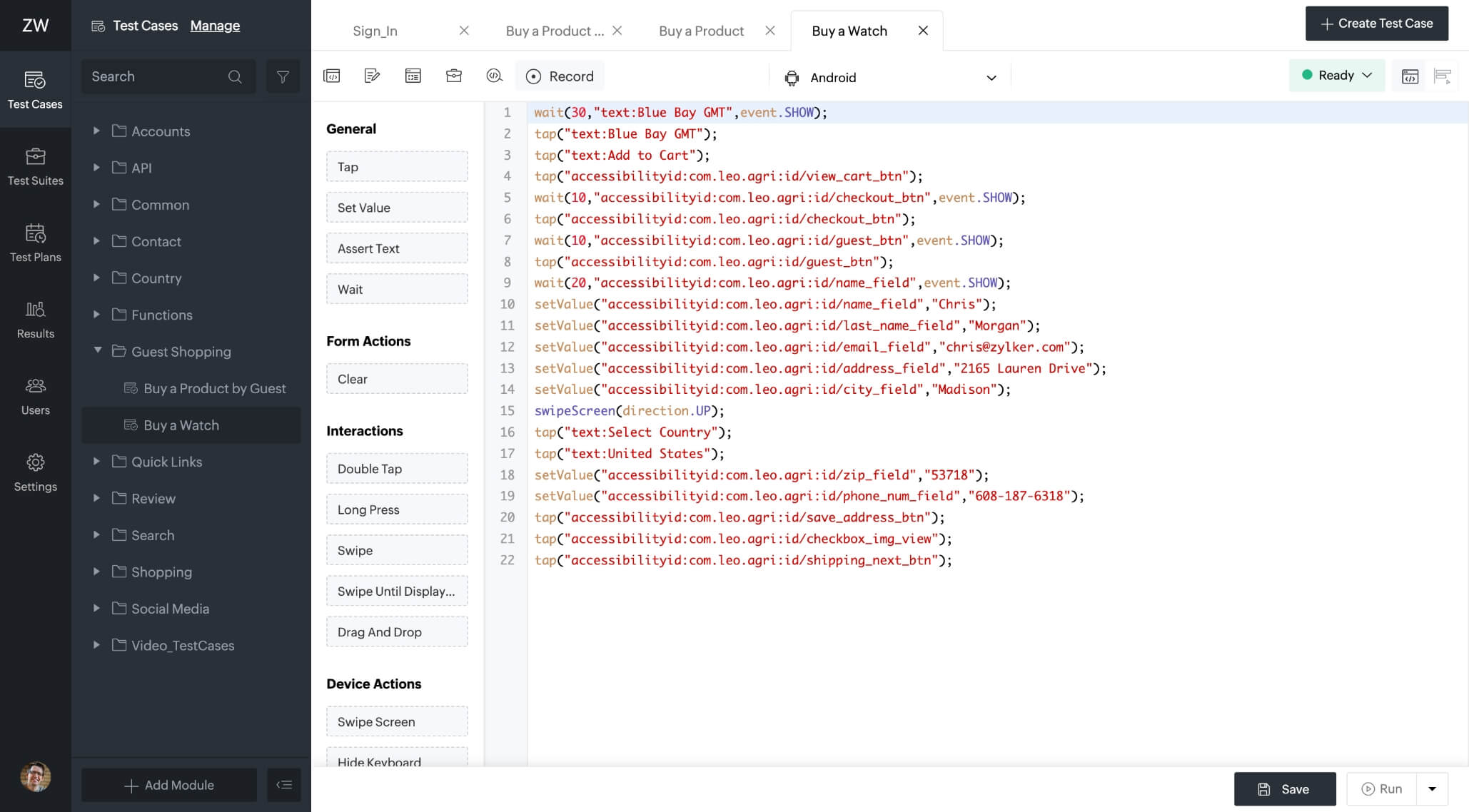This screenshot has height=812, width=1469.
Task: Click the filter funnel icon beside Search
Action: click(283, 76)
